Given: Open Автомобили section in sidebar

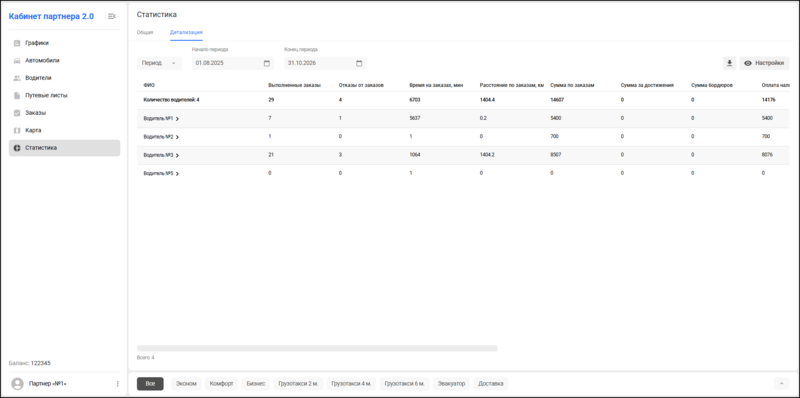Looking at the screenshot, I should (x=64, y=60).
